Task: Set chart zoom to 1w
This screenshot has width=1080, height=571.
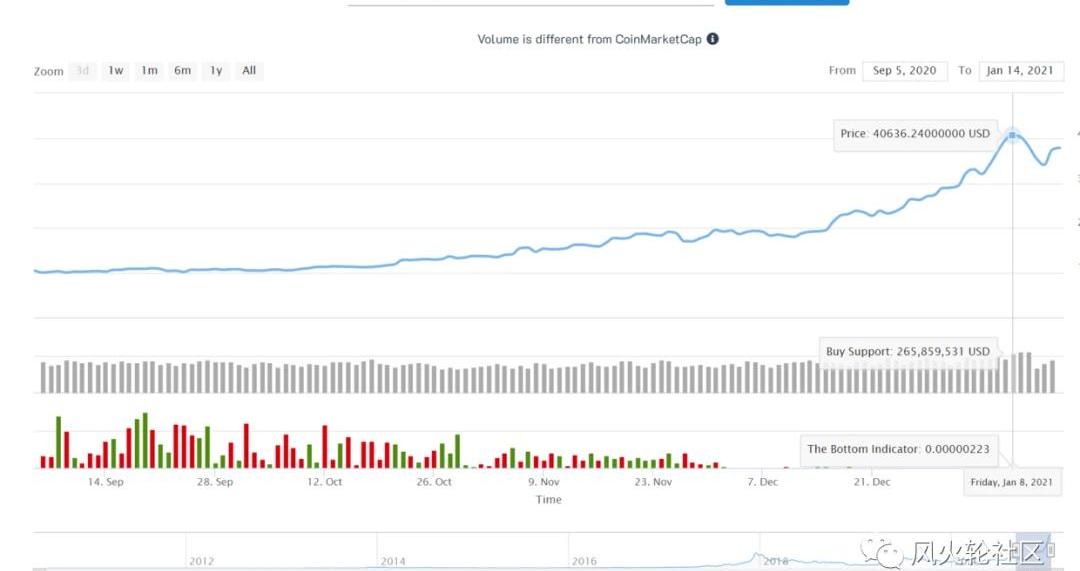Action: [x=116, y=71]
